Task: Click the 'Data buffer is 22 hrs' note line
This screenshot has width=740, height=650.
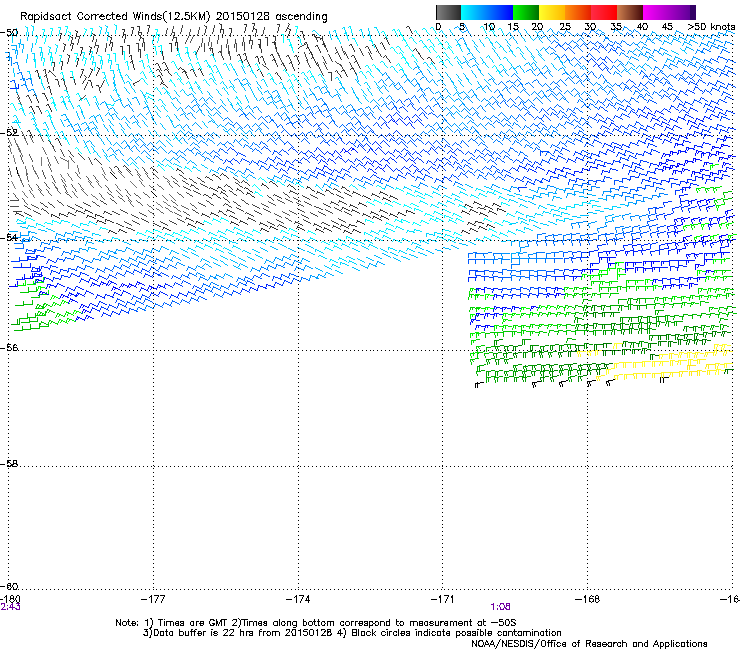Action: point(352,633)
